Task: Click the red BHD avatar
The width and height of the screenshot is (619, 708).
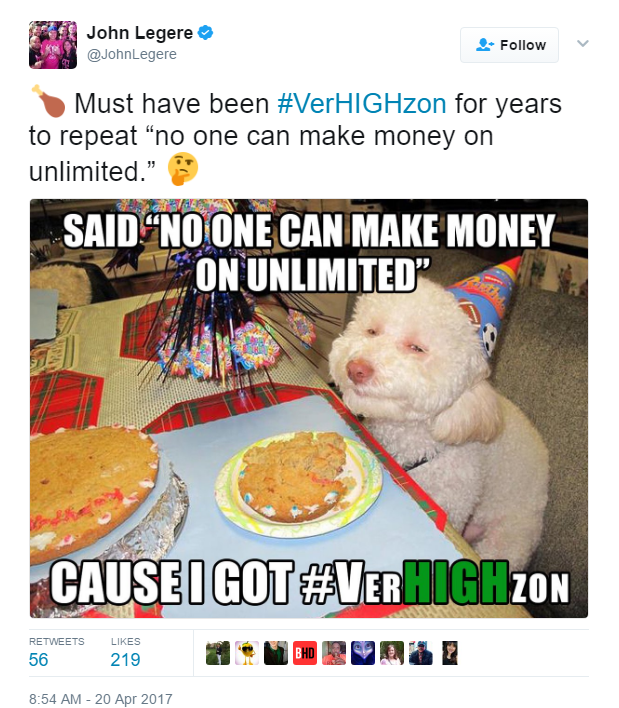Action: coord(305,653)
